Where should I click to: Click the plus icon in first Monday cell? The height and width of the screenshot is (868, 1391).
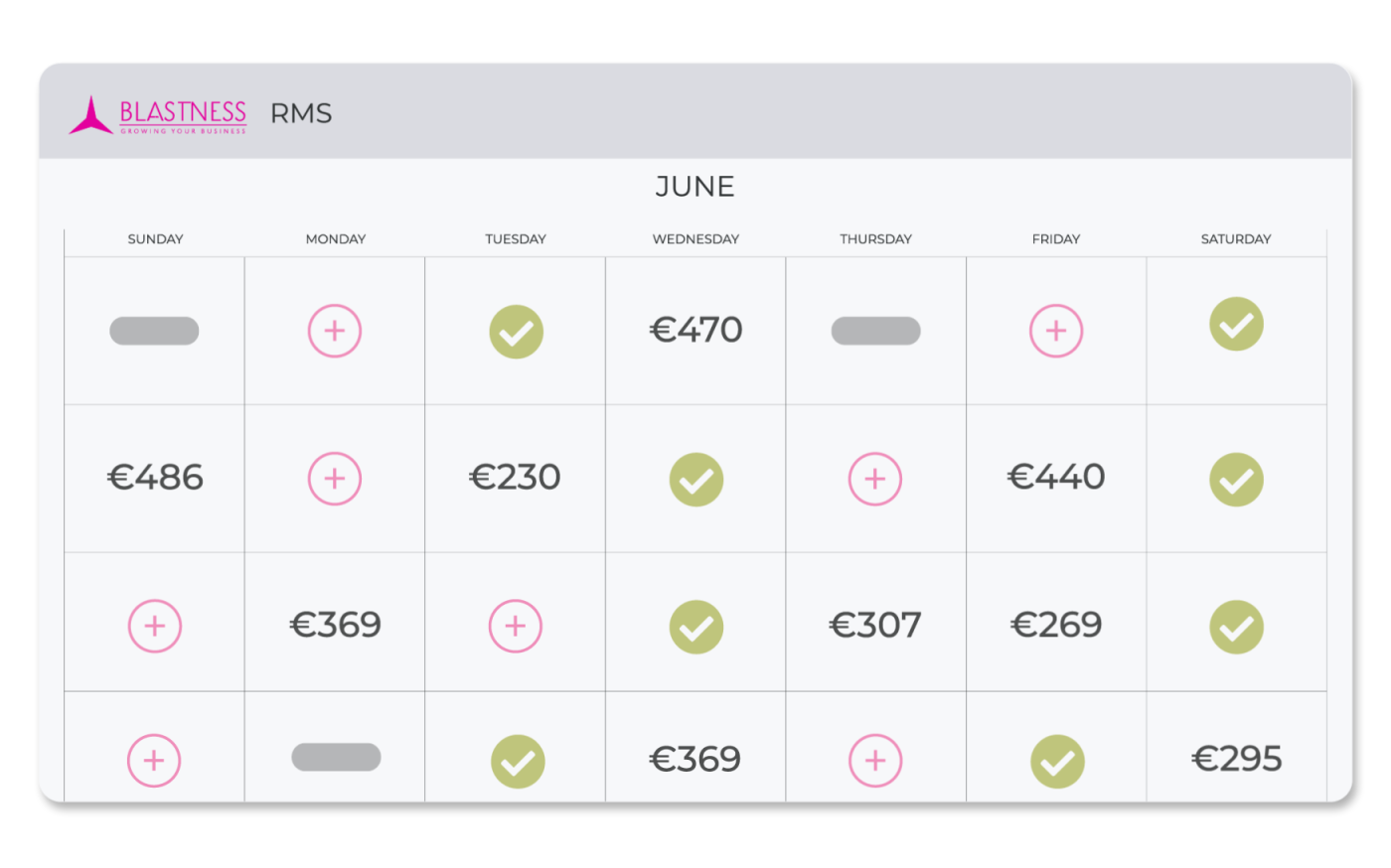(x=335, y=331)
